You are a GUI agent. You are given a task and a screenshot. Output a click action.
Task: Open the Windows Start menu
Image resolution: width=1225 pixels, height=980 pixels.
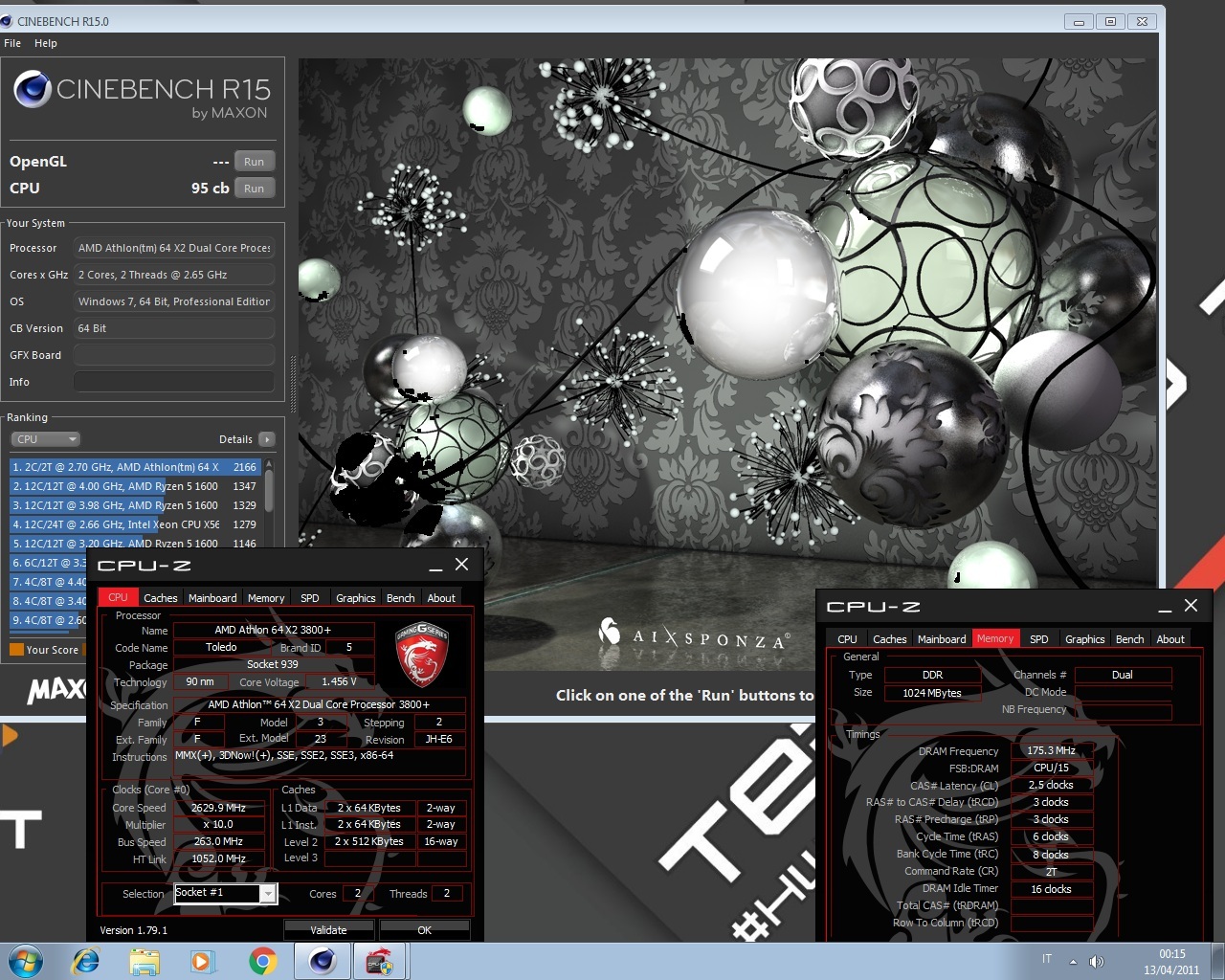tap(26, 961)
